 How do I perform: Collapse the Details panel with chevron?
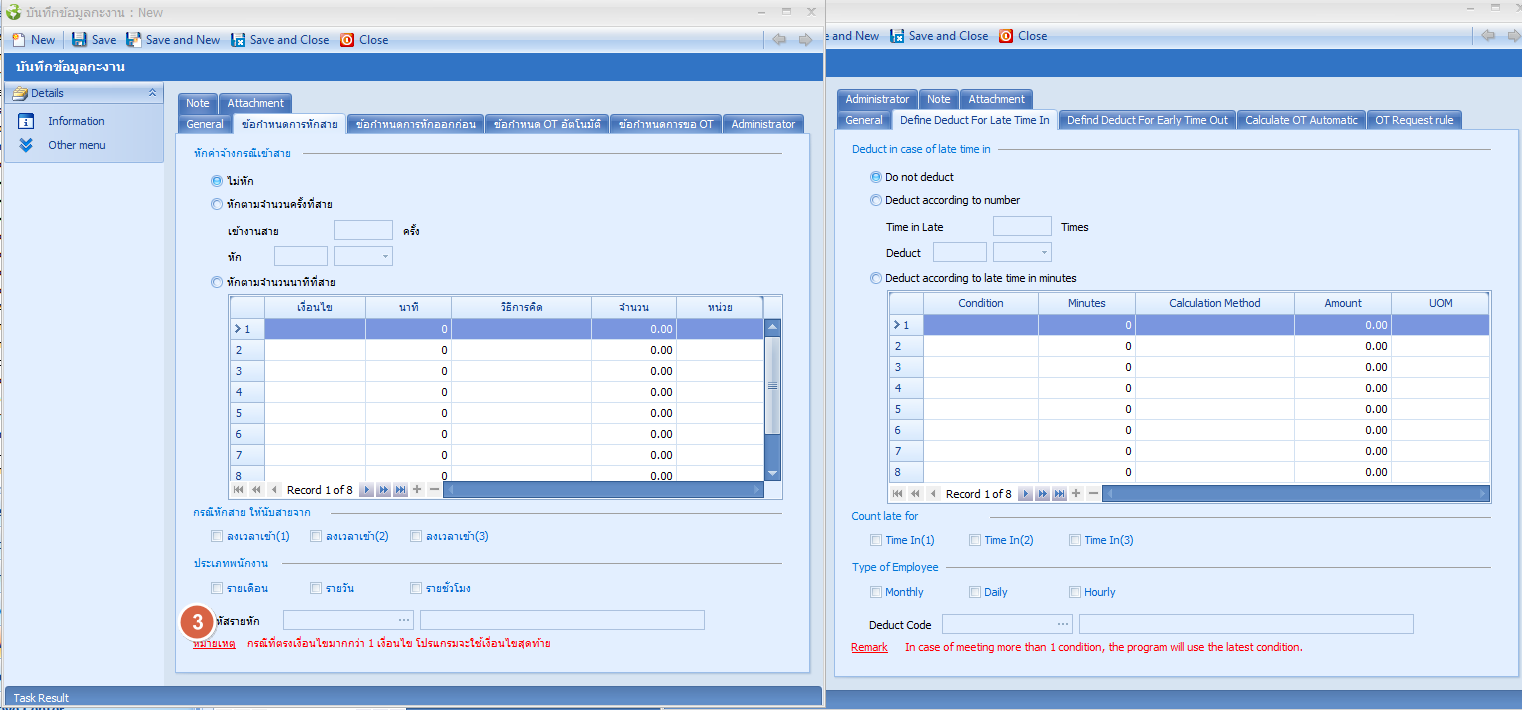(152, 93)
